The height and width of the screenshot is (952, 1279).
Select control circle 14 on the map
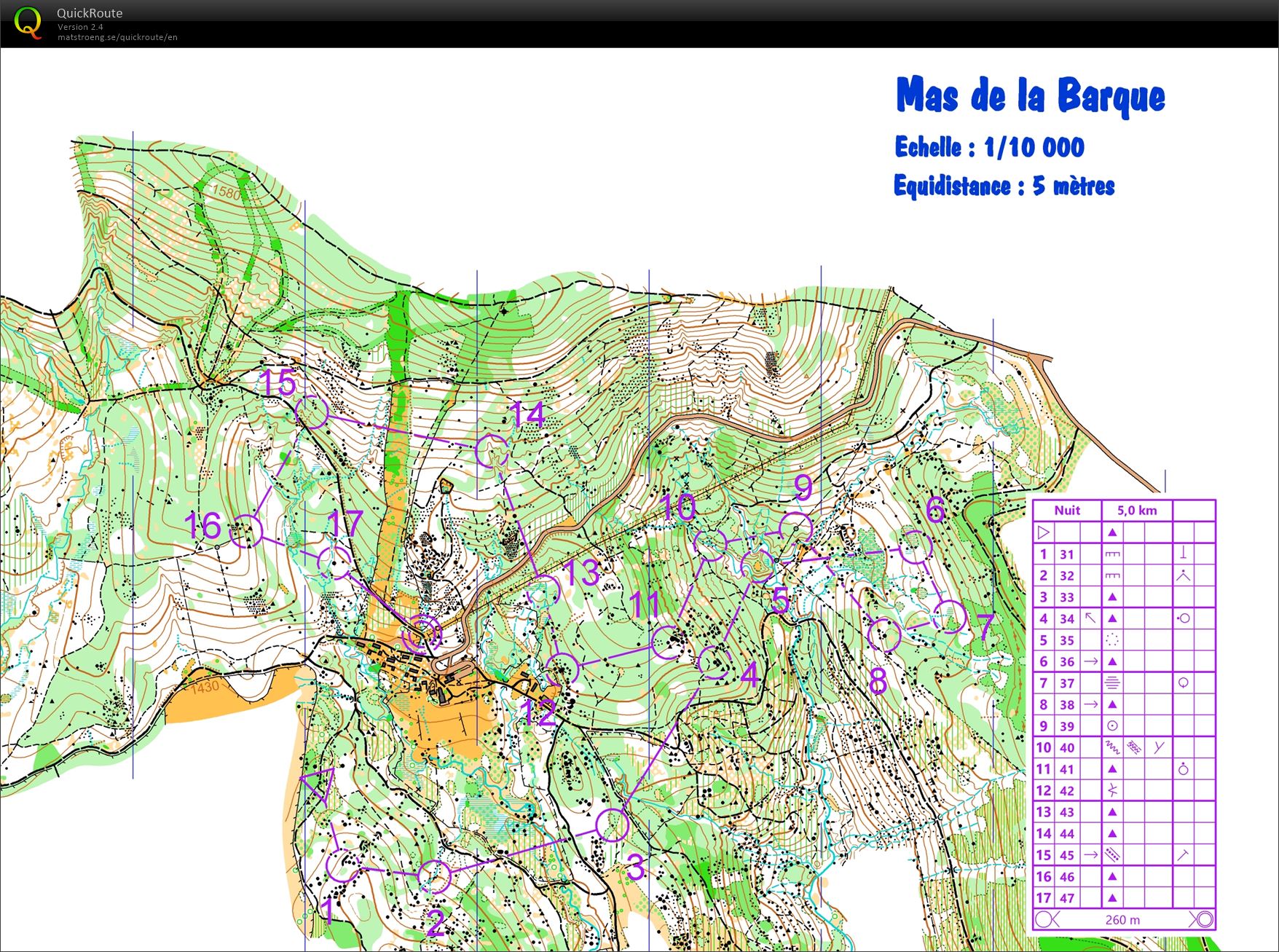(x=493, y=451)
